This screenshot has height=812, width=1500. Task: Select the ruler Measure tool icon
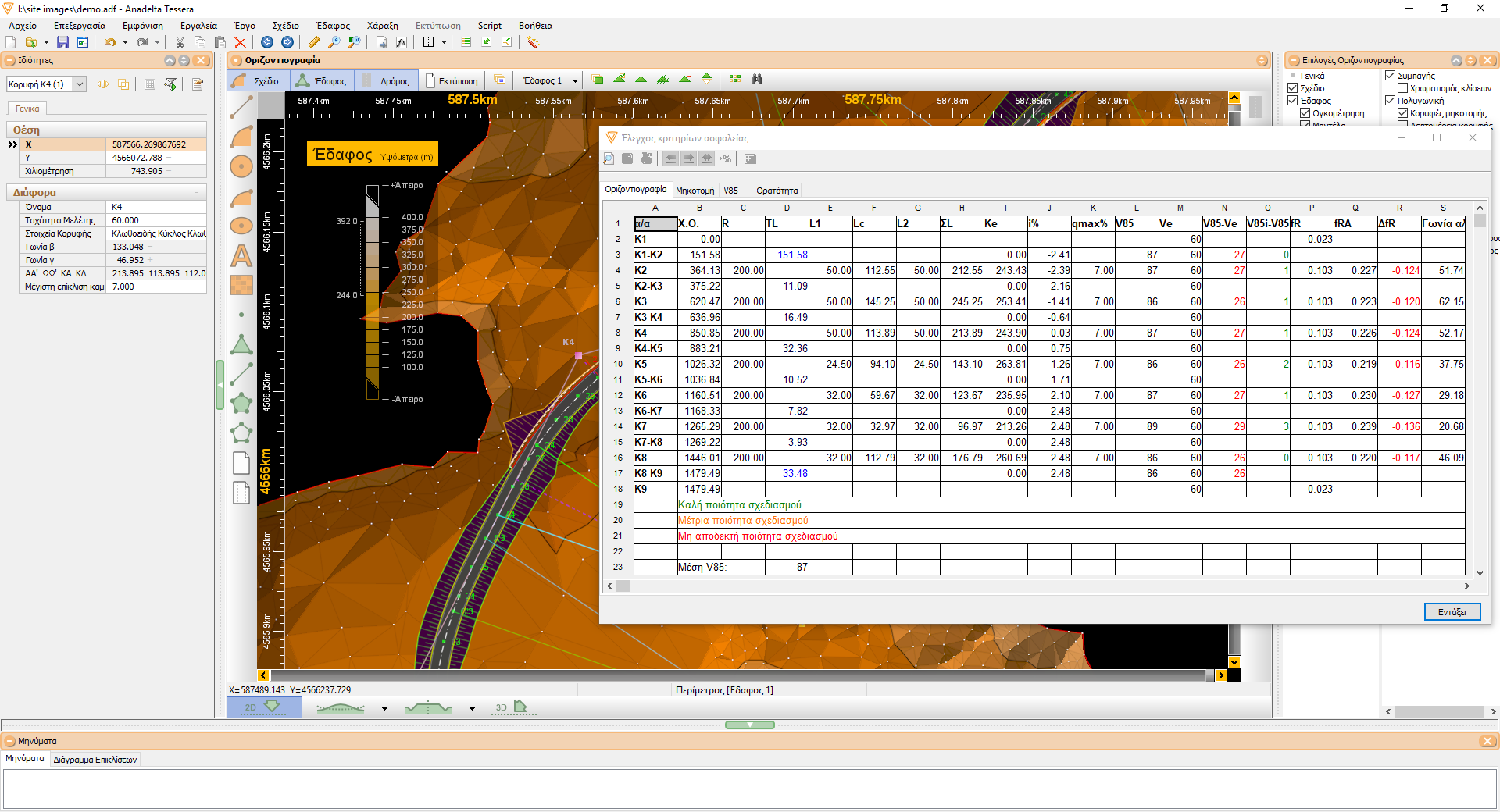point(314,42)
